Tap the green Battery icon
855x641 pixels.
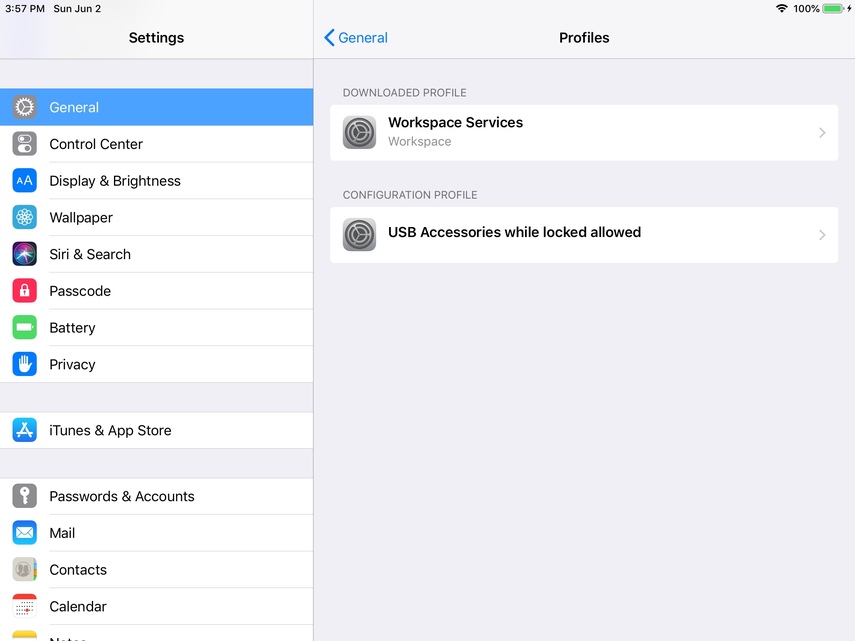coord(25,328)
